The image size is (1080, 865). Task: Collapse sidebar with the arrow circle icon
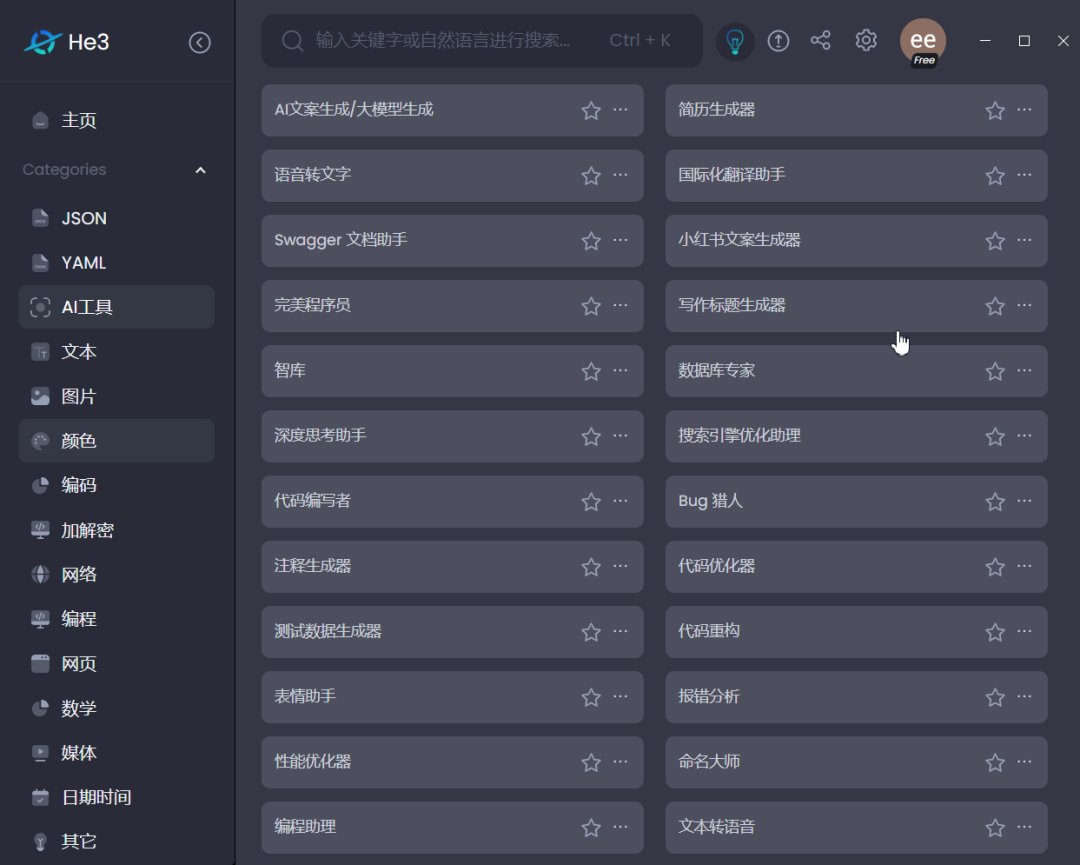click(x=200, y=42)
